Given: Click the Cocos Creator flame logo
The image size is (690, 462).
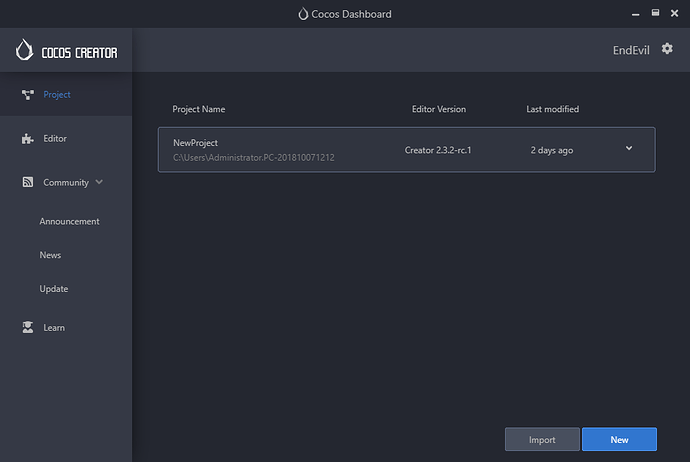Looking at the screenshot, I should (24, 50).
